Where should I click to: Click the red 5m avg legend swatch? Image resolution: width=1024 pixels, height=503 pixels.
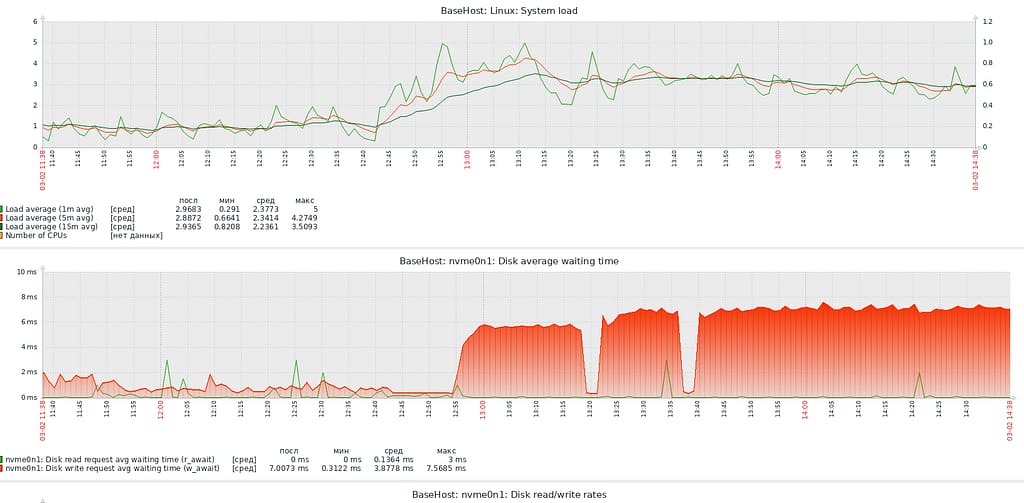pyautogui.click(x=3, y=218)
